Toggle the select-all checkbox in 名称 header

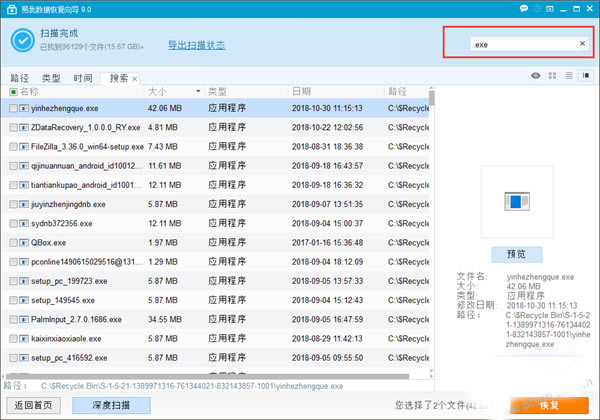pos(13,91)
